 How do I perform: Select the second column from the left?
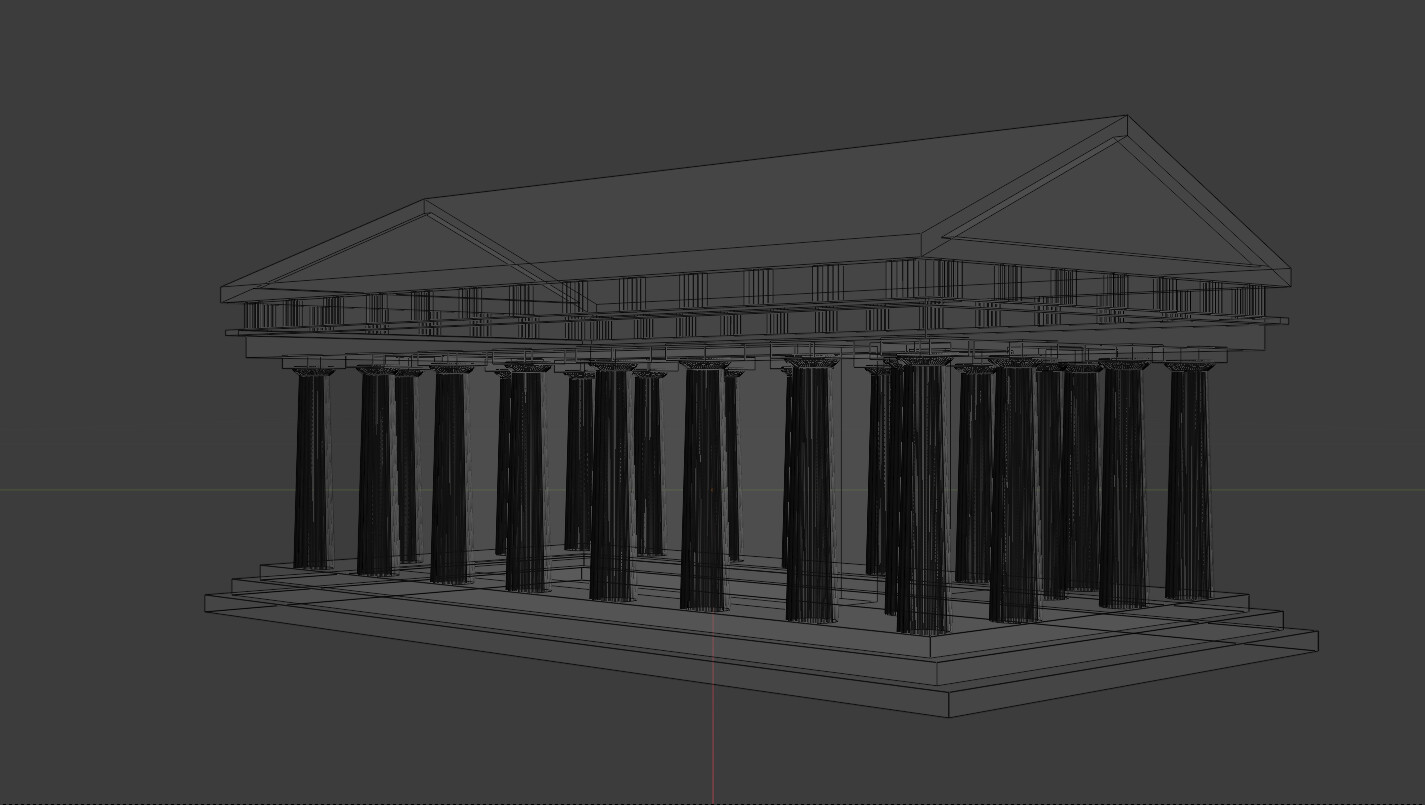pyautogui.click(x=380, y=470)
